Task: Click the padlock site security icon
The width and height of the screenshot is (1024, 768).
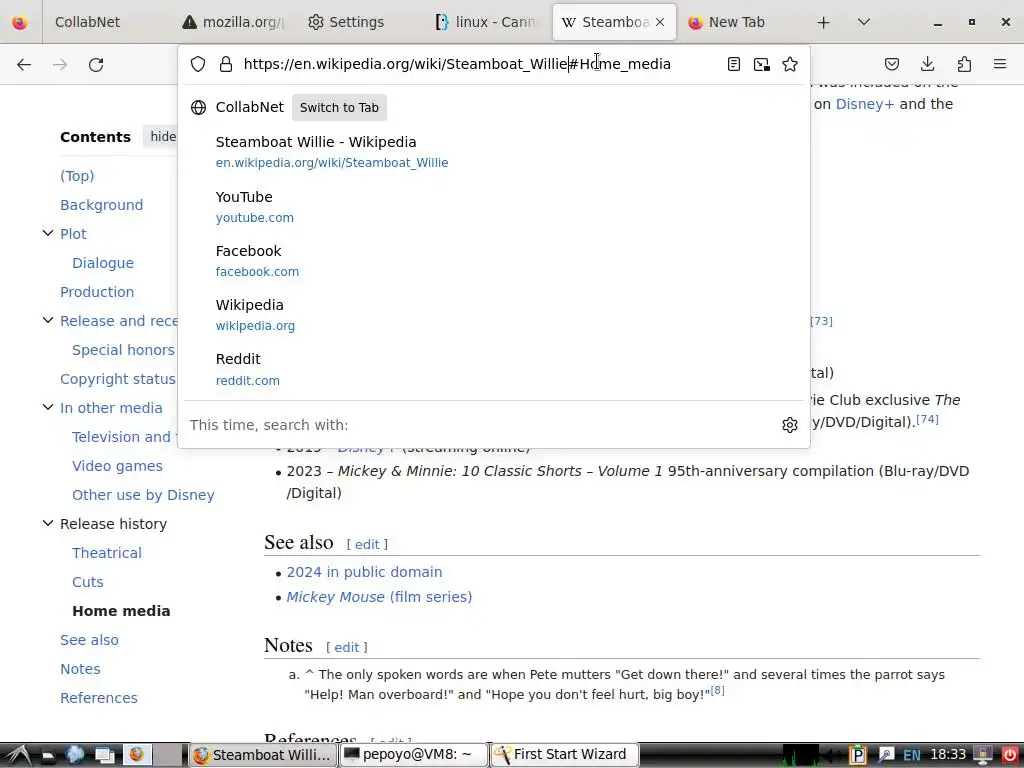Action: pos(226,64)
